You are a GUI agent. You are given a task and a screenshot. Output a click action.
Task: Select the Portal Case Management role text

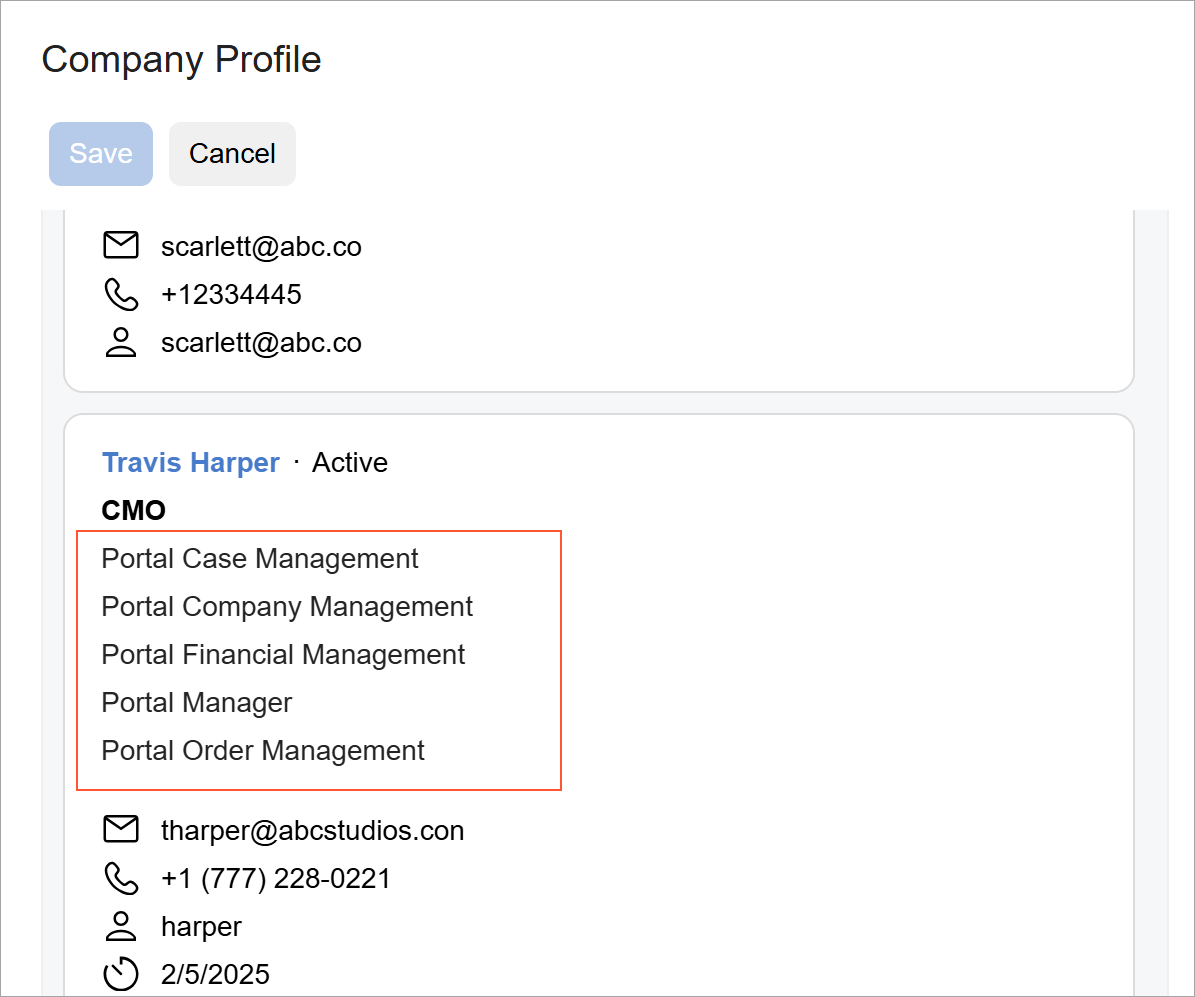coord(260,559)
